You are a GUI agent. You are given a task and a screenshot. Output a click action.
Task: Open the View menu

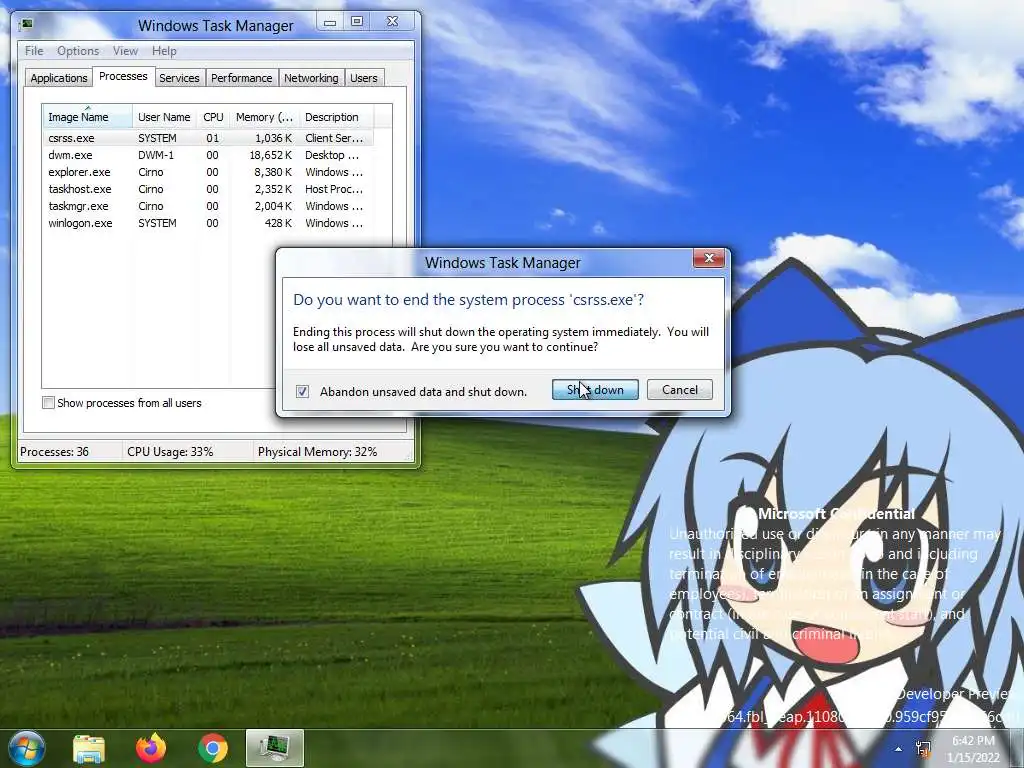[125, 50]
